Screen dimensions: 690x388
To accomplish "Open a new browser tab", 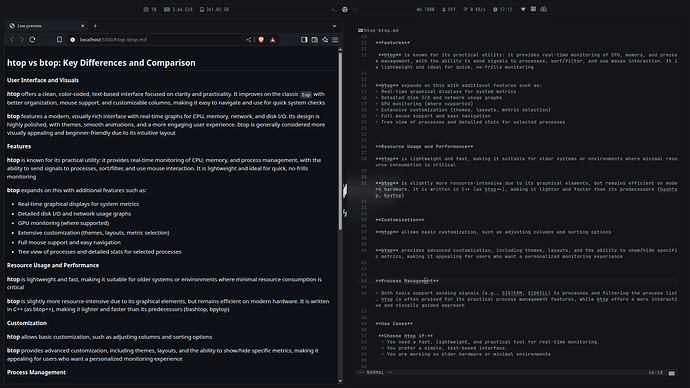I will point(95,26).
